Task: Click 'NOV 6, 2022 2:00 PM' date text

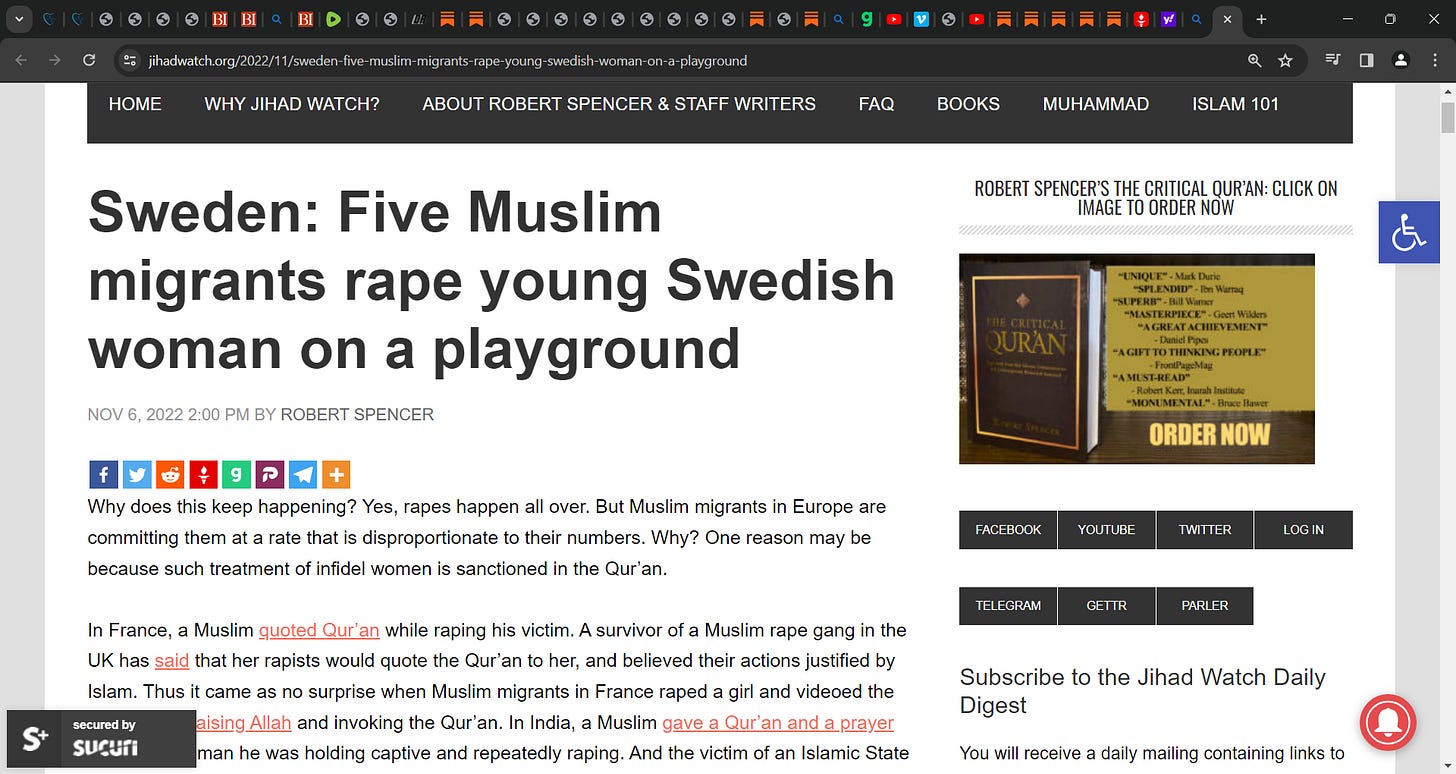Action: (168, 415)
